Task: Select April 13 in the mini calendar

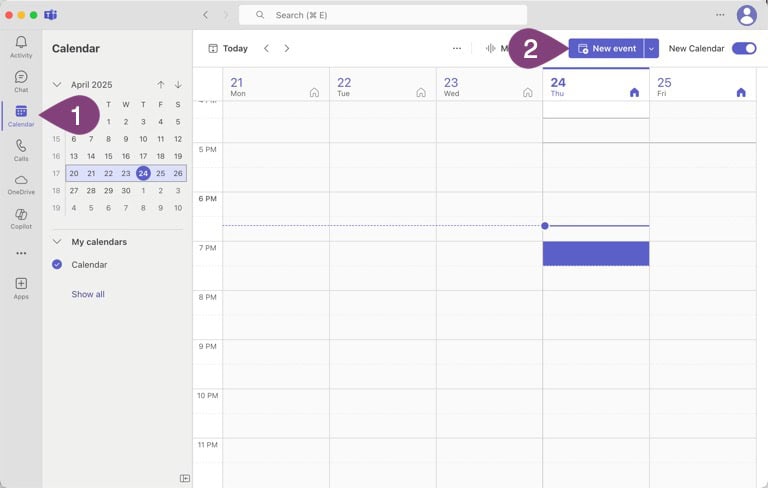Action: tap(74, 156)
